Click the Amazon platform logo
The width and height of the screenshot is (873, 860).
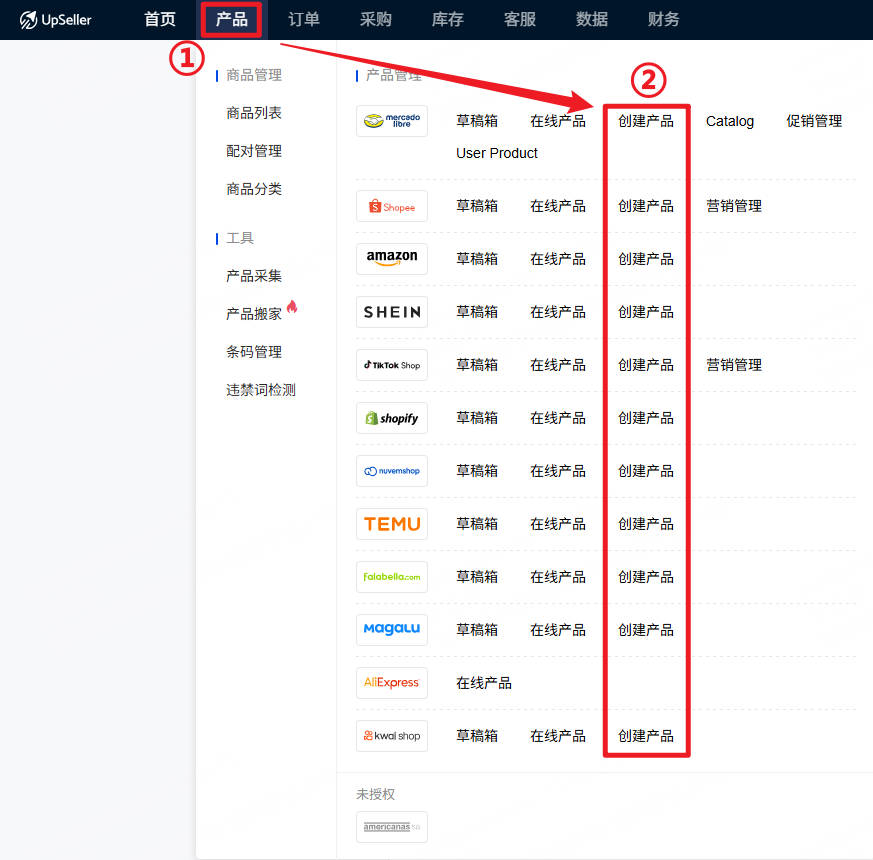391,259
